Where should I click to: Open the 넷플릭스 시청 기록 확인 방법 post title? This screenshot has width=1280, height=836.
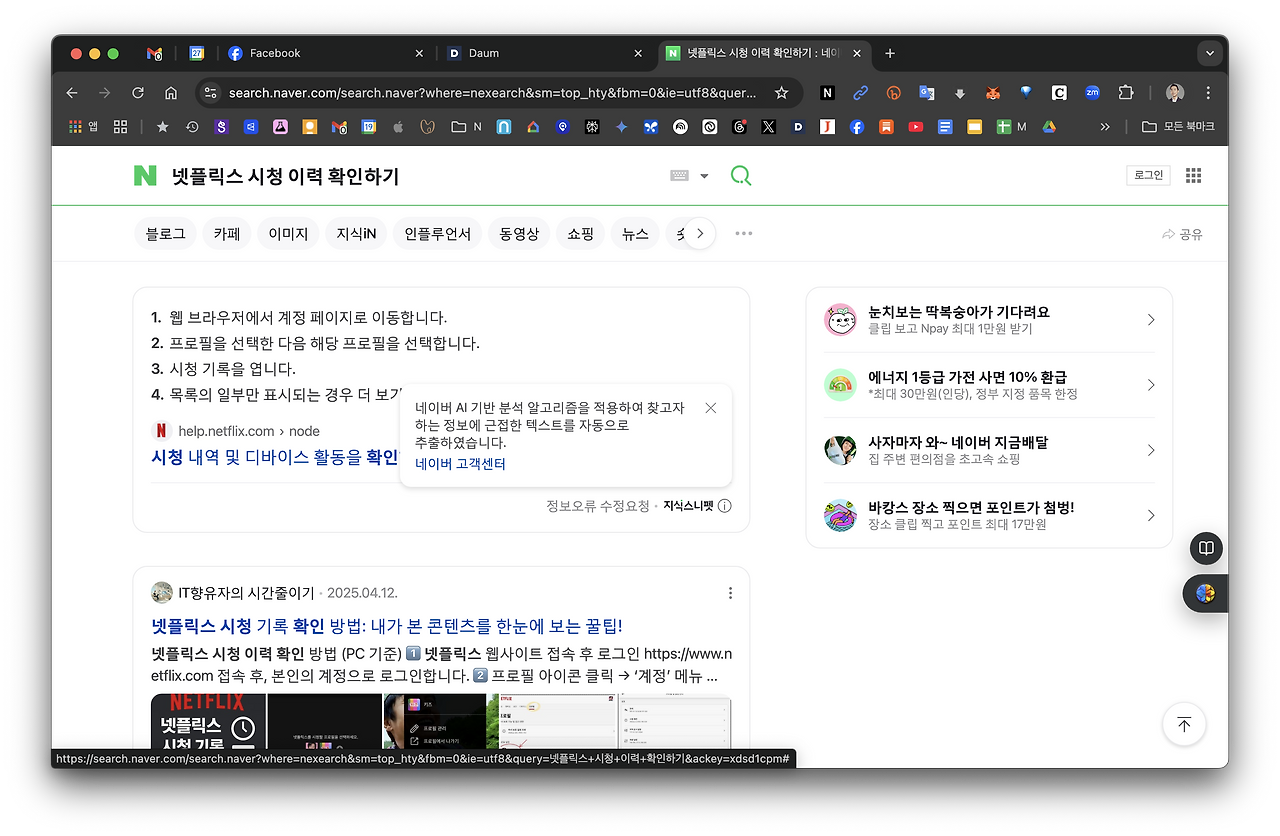point(386,626)
